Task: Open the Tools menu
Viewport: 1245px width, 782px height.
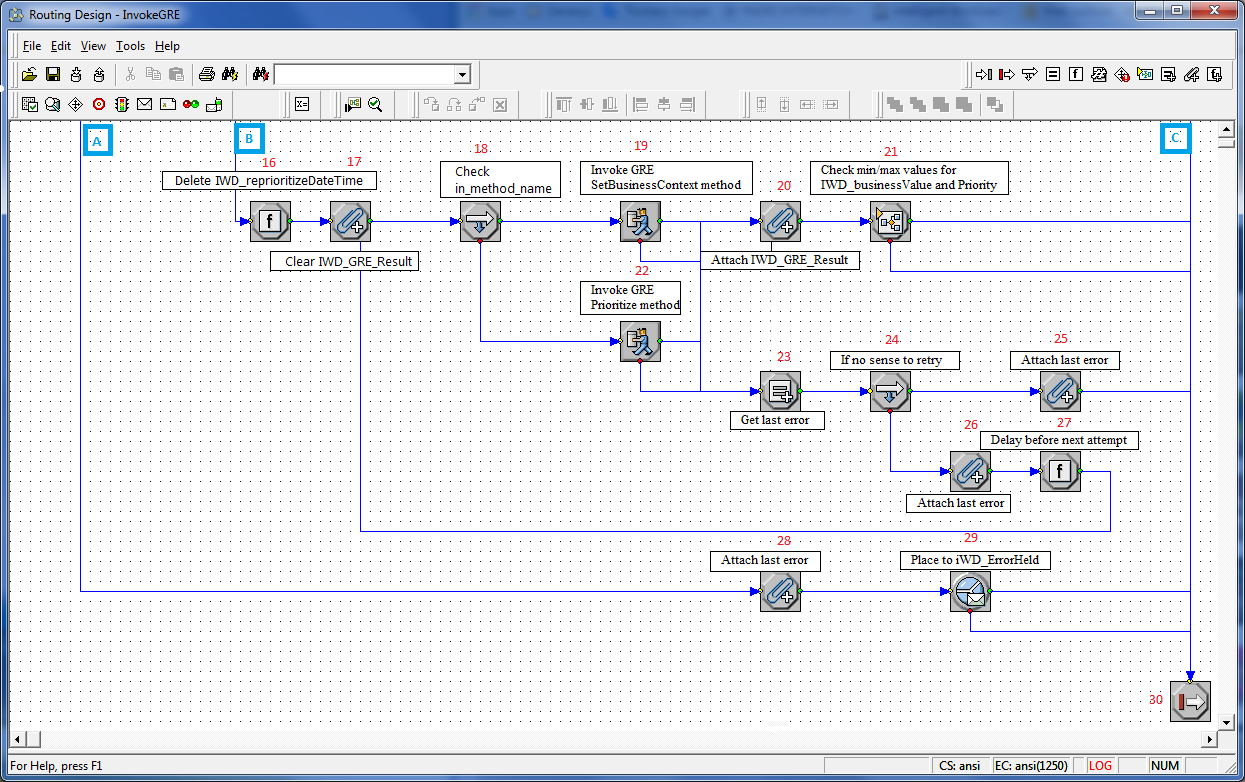Action: pos(130,46)
